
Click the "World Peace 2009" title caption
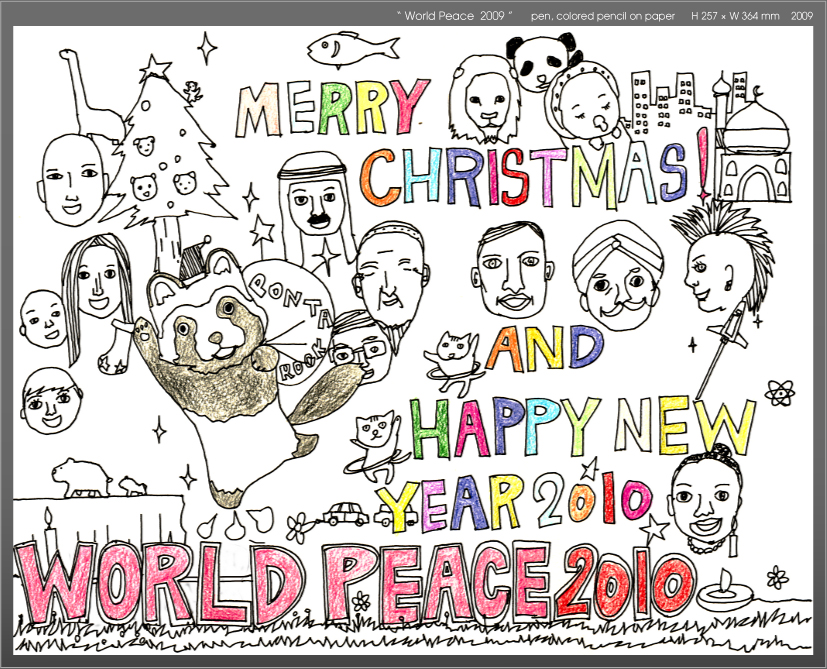[454, 16]
